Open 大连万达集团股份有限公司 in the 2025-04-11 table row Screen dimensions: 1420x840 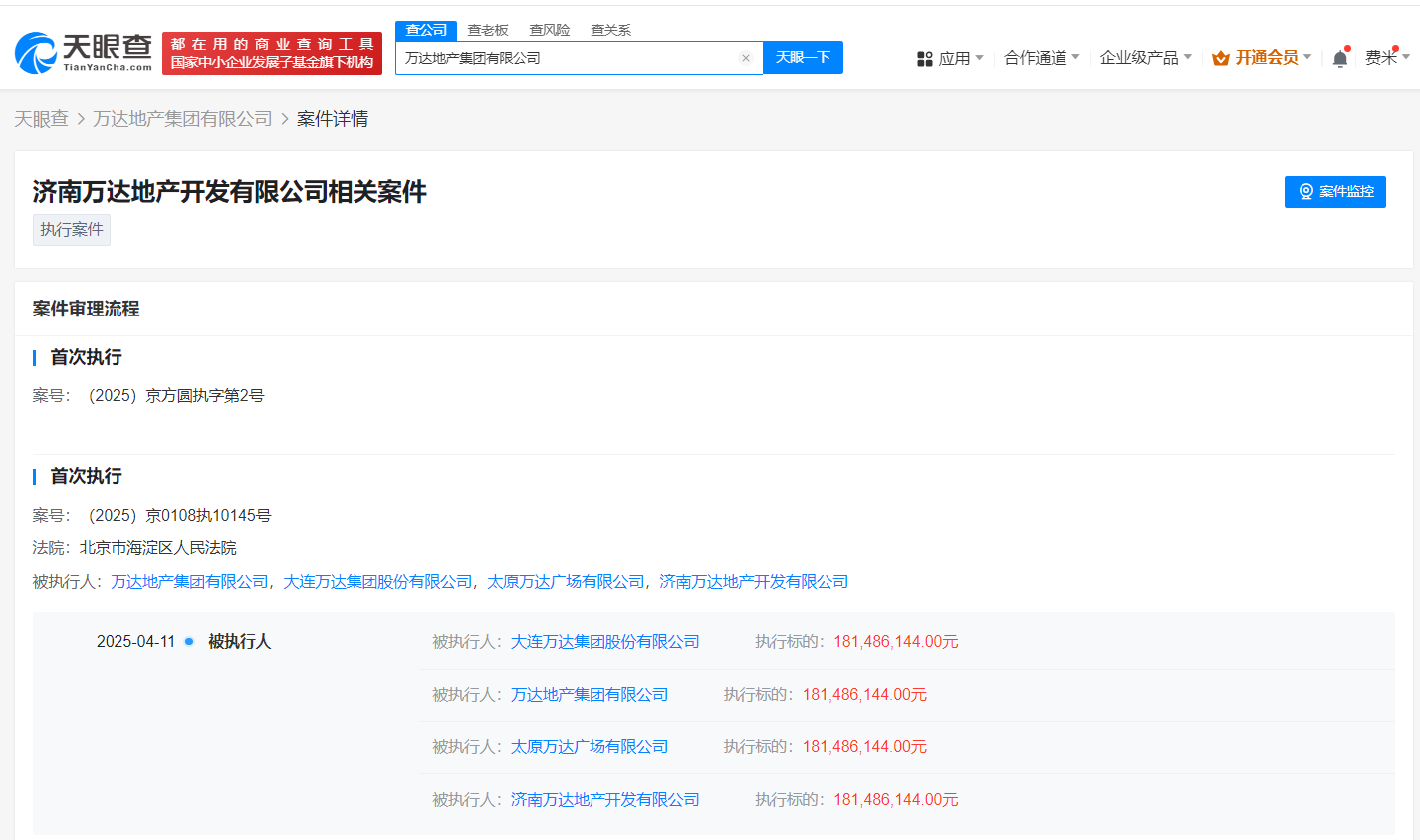pos(605,642)
